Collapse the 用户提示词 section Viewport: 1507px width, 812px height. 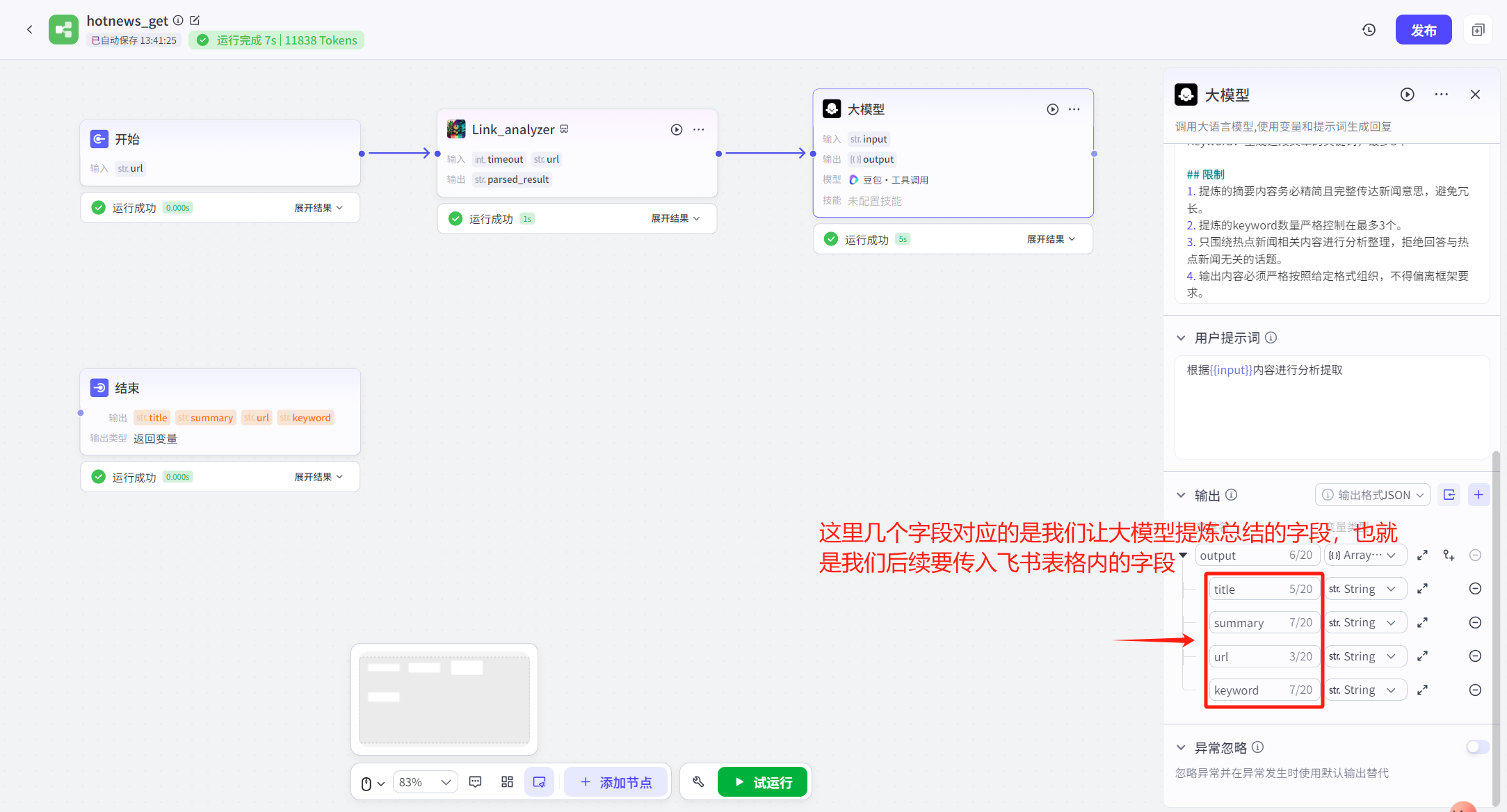click(x=1181, y=338)
